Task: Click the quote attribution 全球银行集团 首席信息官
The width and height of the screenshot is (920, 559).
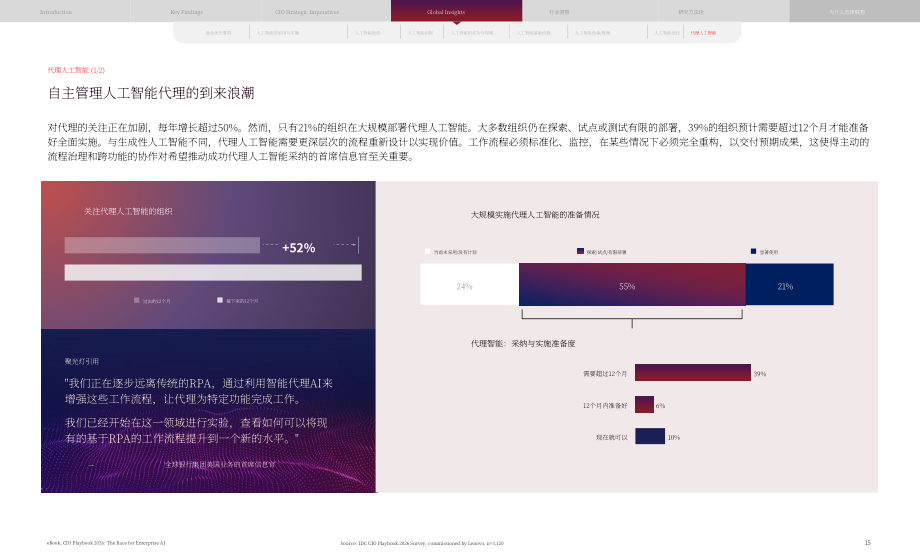Action: [x=220, y=464]
